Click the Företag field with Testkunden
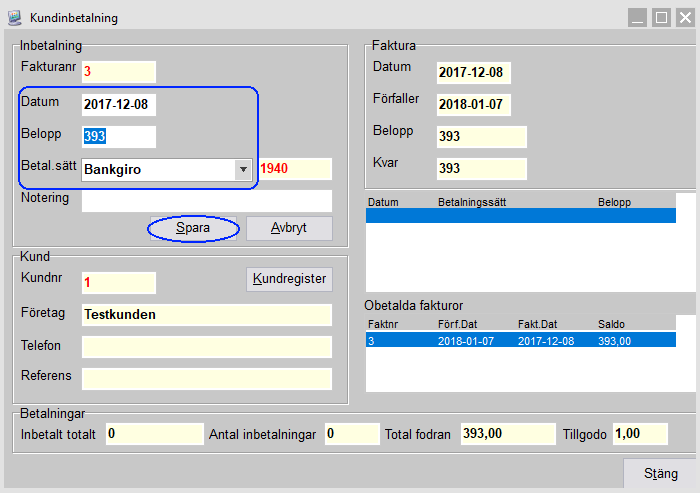The width and height of the screenshot is (700, 493). [206, 315]
